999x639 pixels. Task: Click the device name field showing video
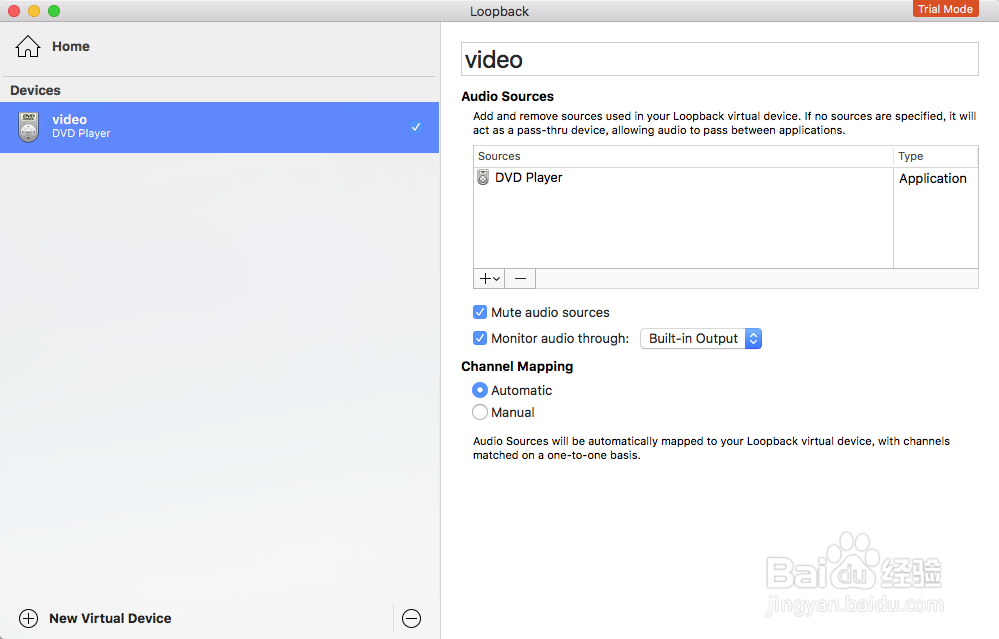[x=719, y=59]
